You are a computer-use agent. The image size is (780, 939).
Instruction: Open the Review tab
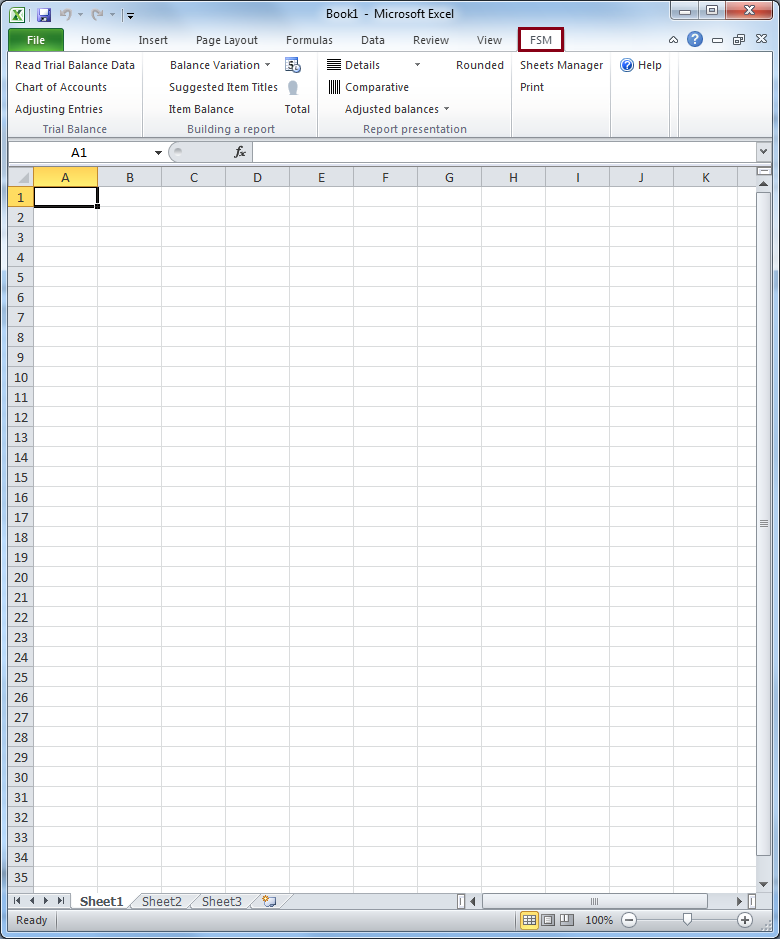[431, 40]
